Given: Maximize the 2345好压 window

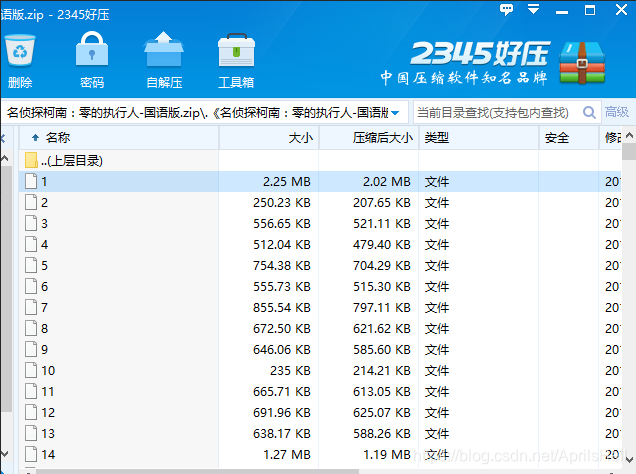Looking at the screenshot, I should [590, 9].
